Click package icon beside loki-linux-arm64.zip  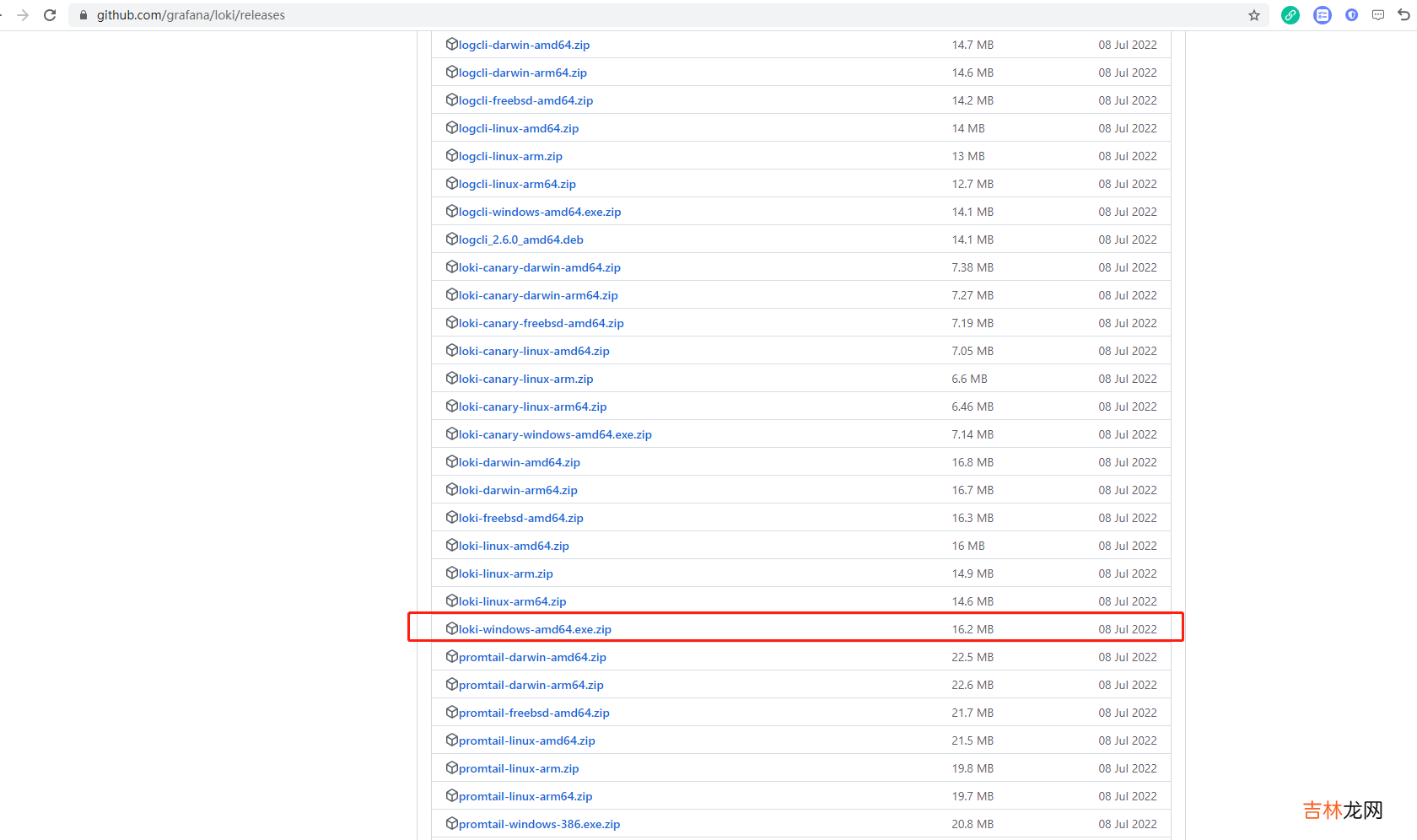[452, 601]
